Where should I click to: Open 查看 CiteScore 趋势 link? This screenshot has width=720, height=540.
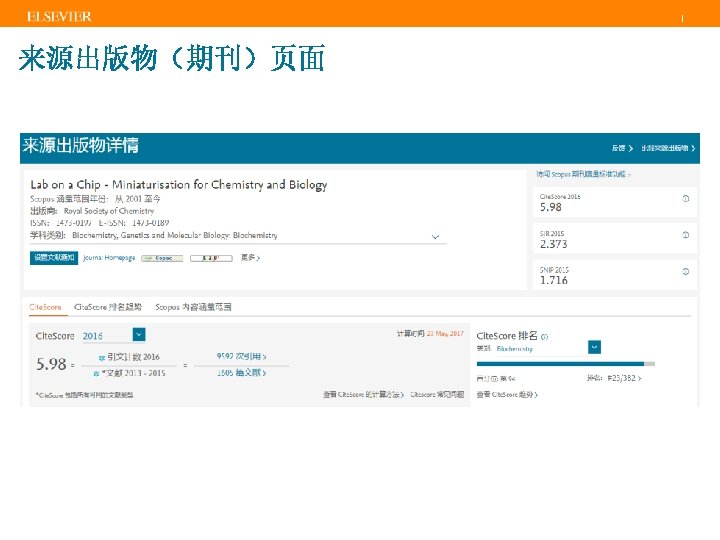click(x=507, y=394)
